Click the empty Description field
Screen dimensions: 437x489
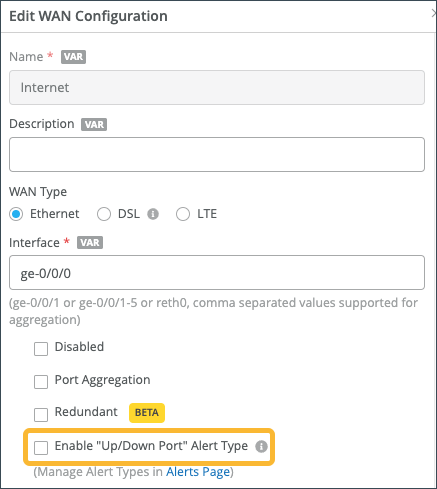(217, 155)
